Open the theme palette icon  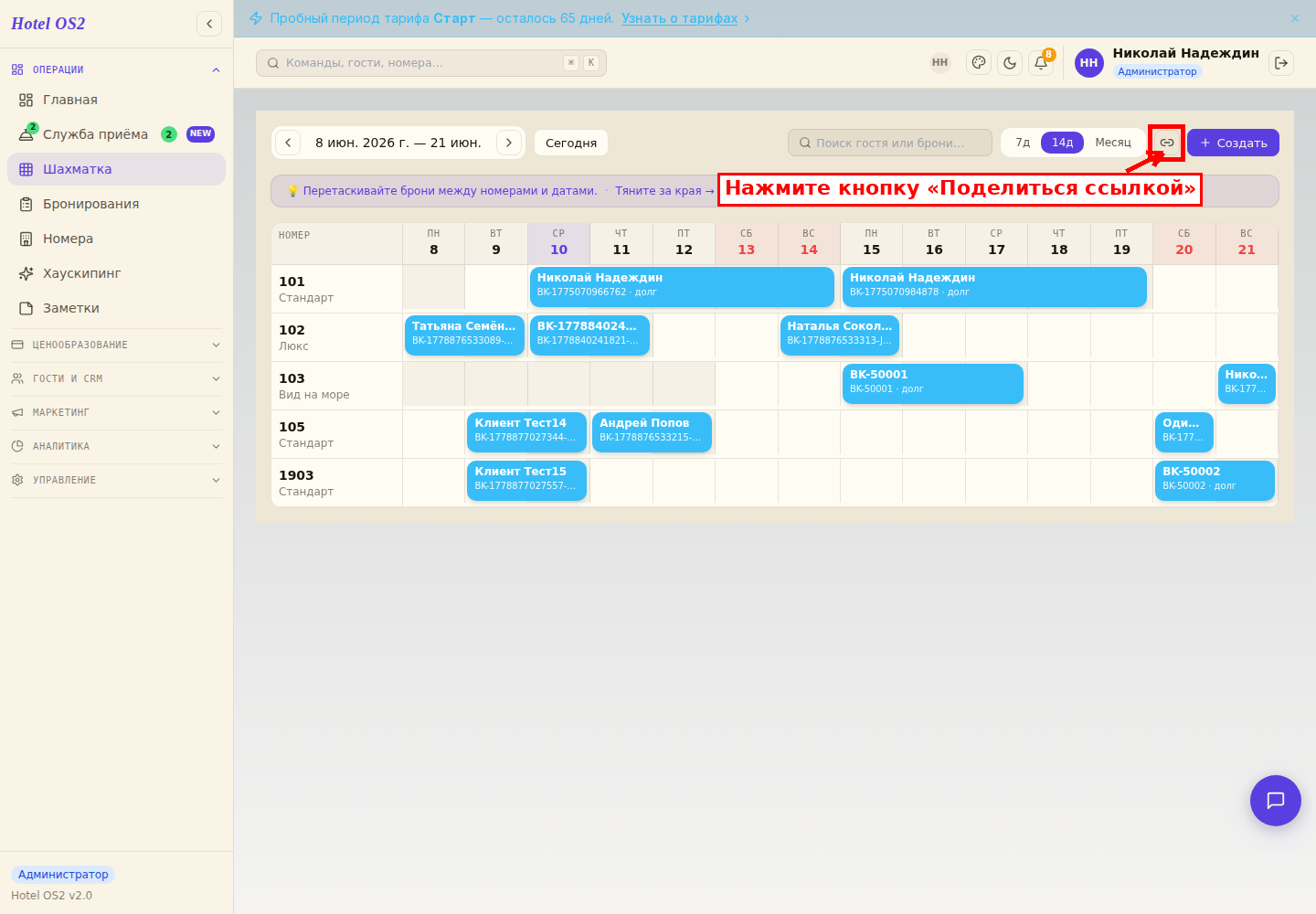pos(979,63)
